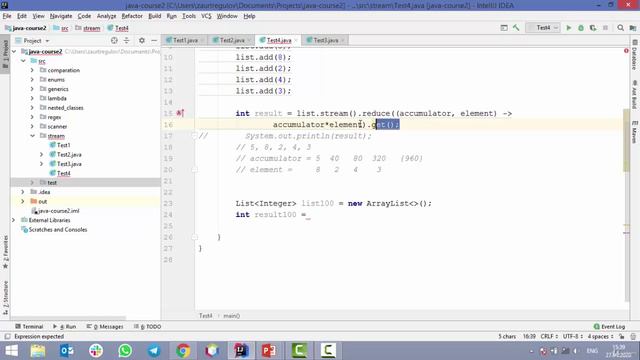Screen dimensions: 640x360
Task: Switch to Test3.java tab
Action: (x=325, y=40)
